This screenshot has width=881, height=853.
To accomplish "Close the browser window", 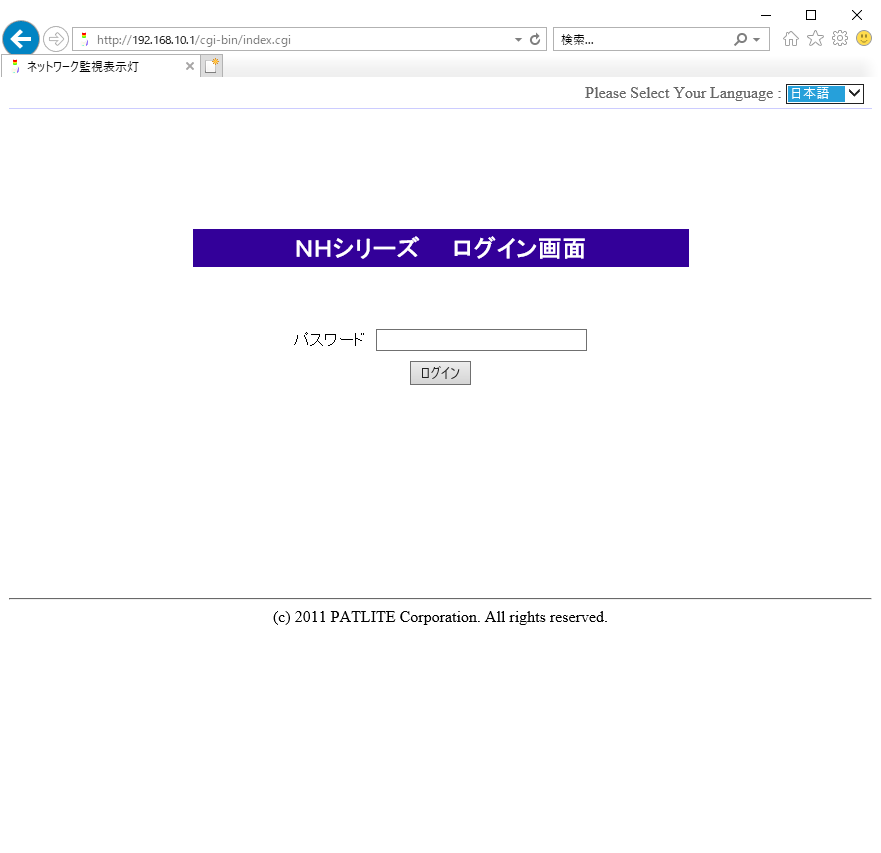I will click(x=856, y=15).
